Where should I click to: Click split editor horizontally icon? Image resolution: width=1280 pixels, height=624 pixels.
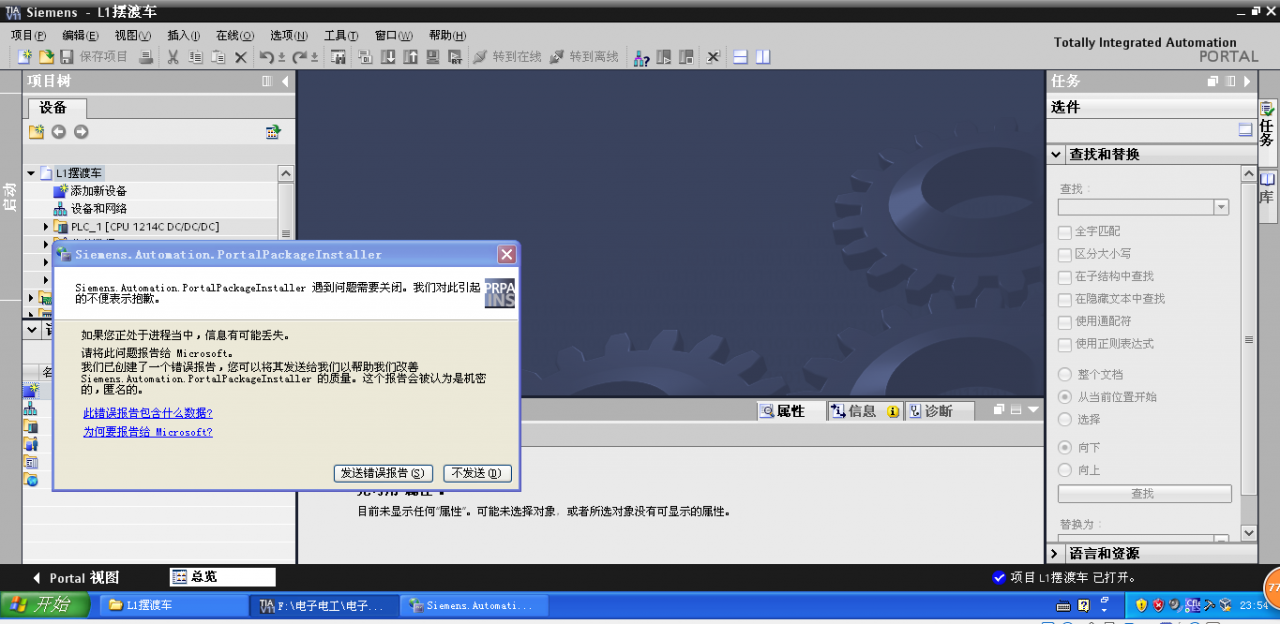[741, 57]
